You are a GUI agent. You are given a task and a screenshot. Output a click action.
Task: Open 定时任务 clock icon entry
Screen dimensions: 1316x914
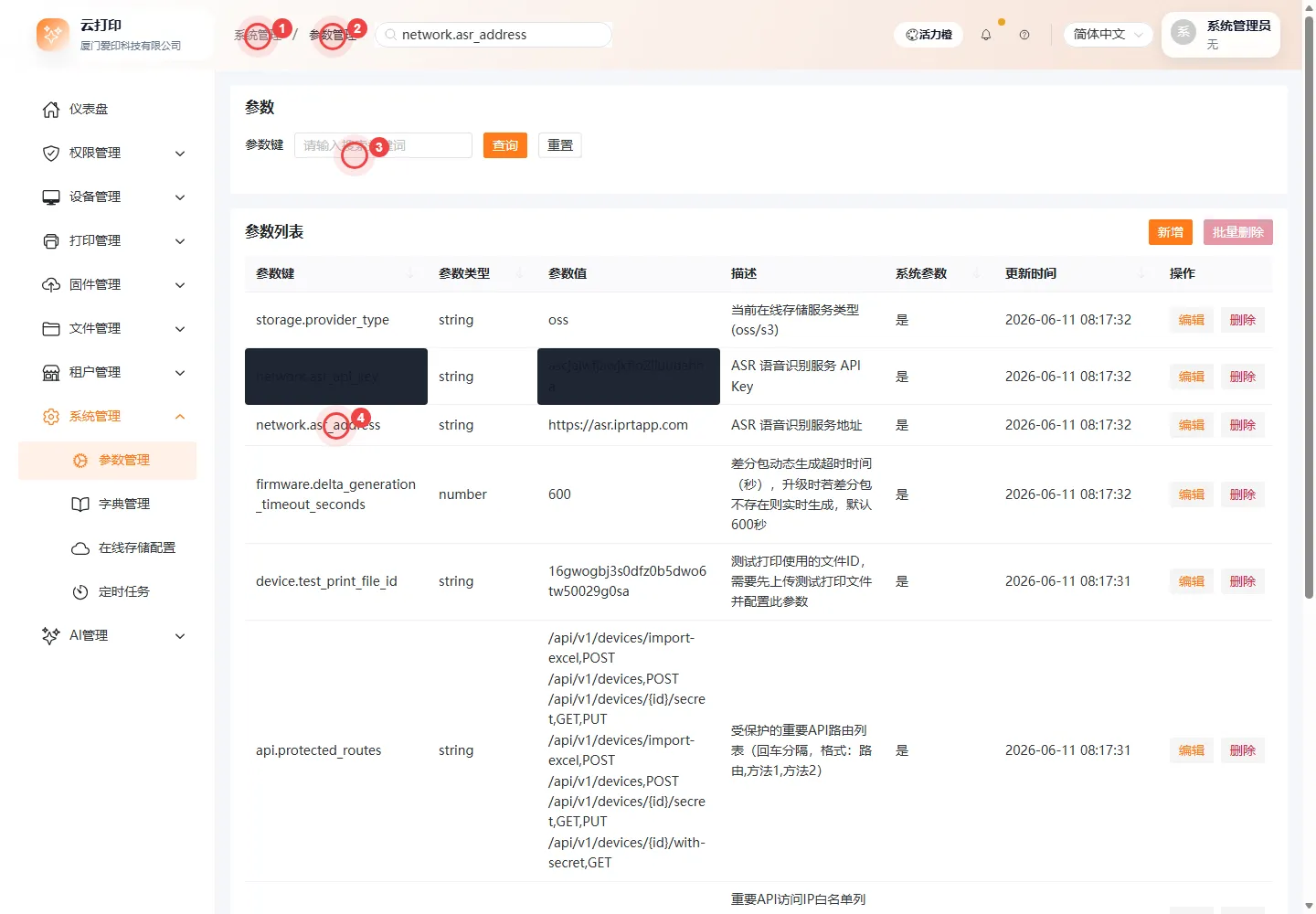click(80, 592)
